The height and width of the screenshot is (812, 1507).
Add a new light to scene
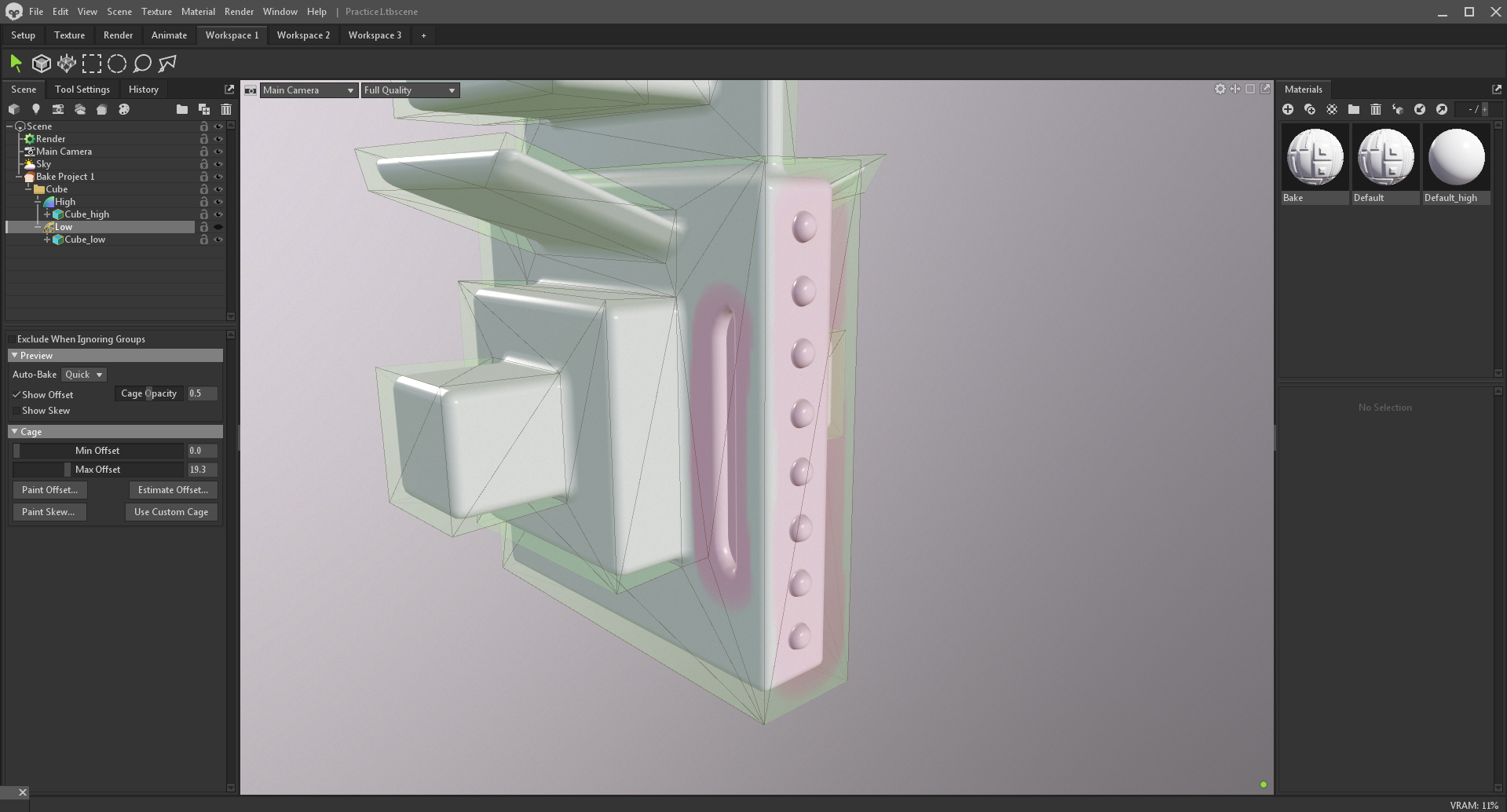[x=36, y=109]
